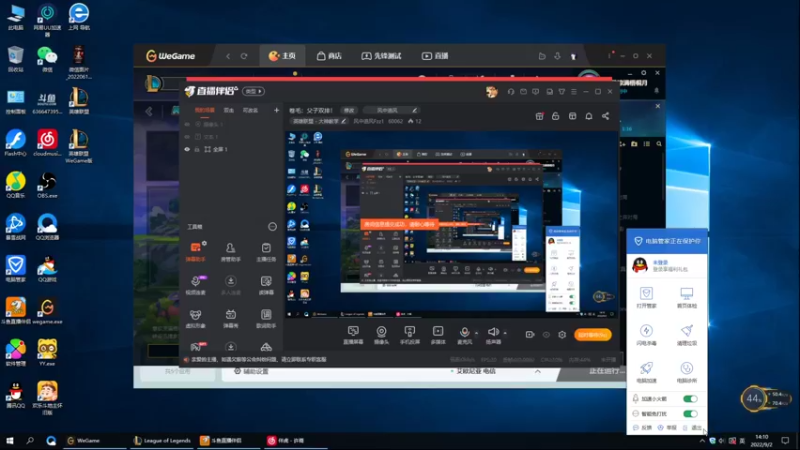Expand microphone options arrow
The height and width of the screenshot is (450, 800).
point(477,333)
